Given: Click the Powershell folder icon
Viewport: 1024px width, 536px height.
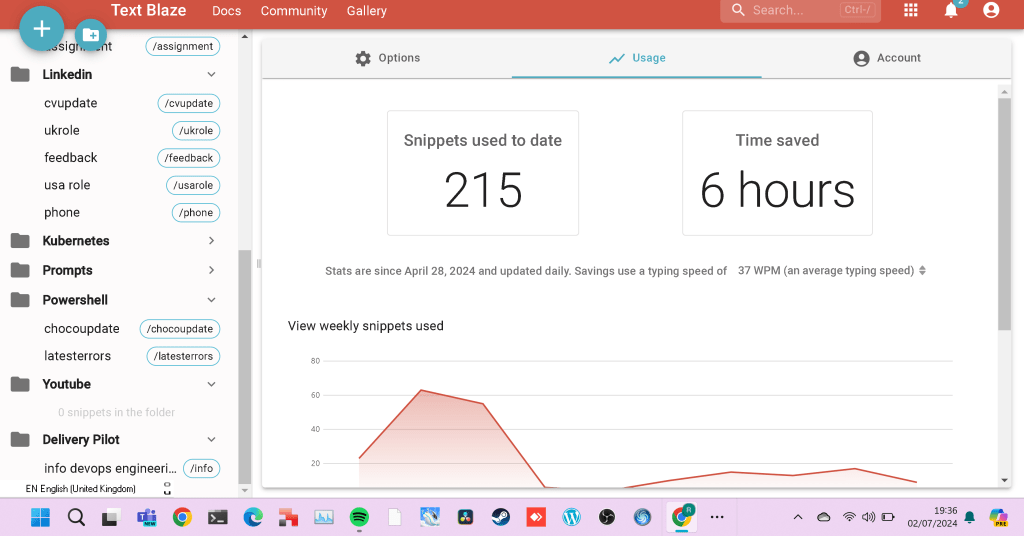Looking at the screenshot, I should (20, 300).
